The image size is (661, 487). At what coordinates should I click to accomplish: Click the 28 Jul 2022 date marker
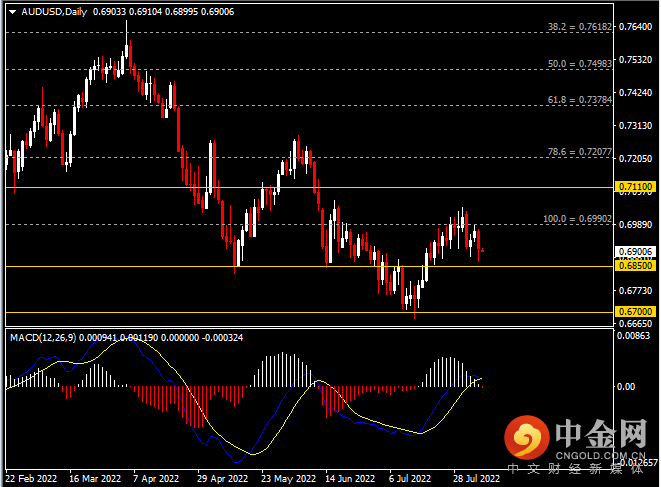(476, 479)
